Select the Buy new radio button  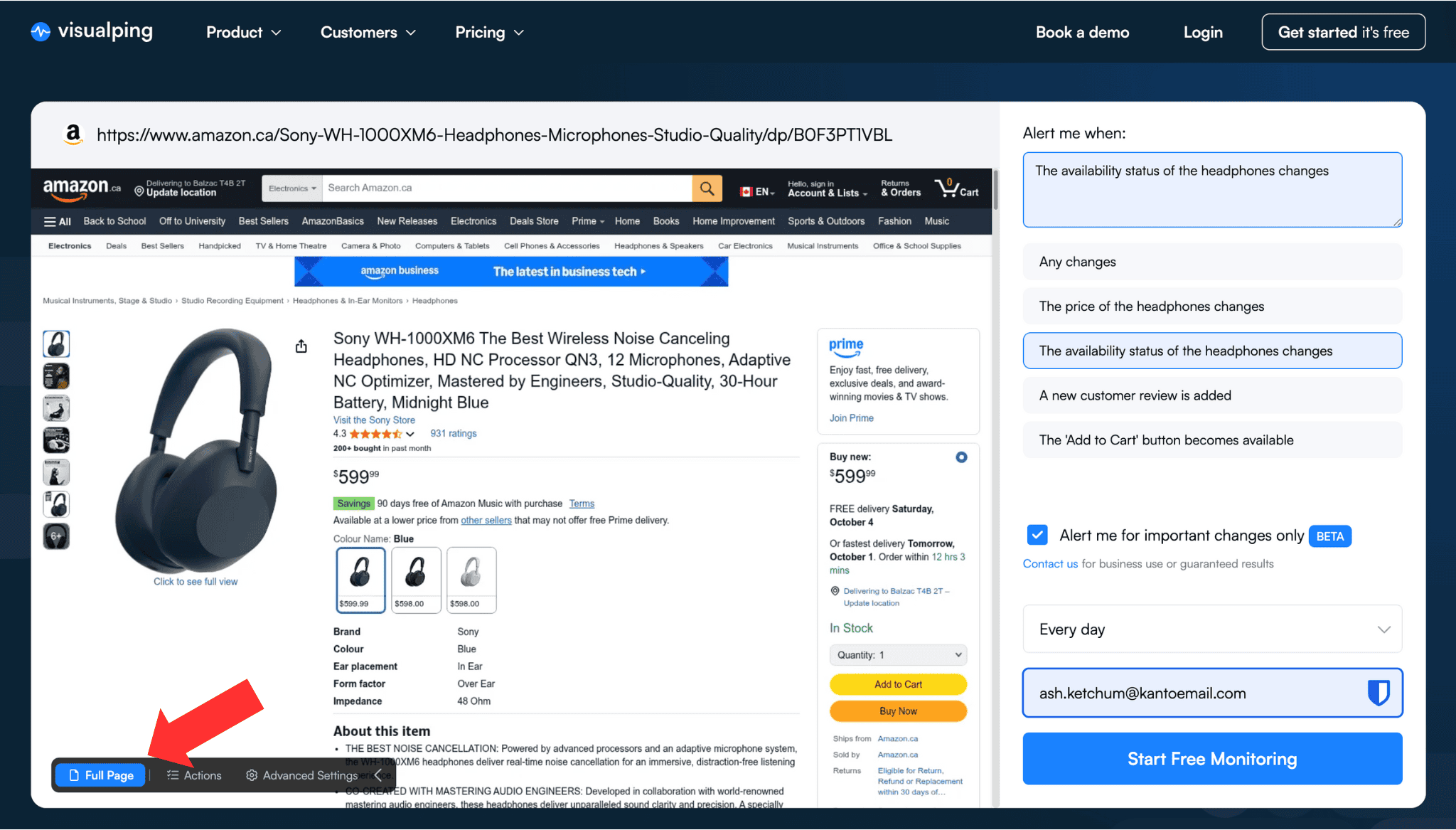(x=961, y=457)
